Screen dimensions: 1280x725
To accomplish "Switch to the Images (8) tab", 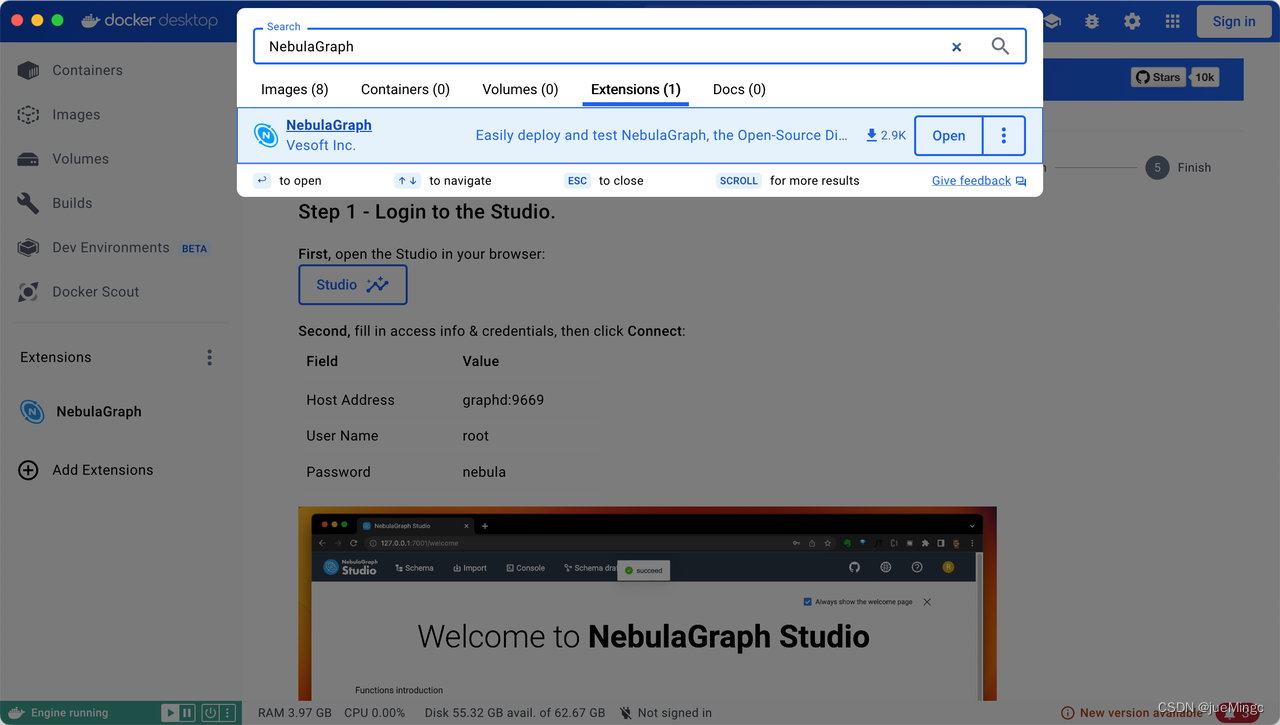I will point(295,89).
